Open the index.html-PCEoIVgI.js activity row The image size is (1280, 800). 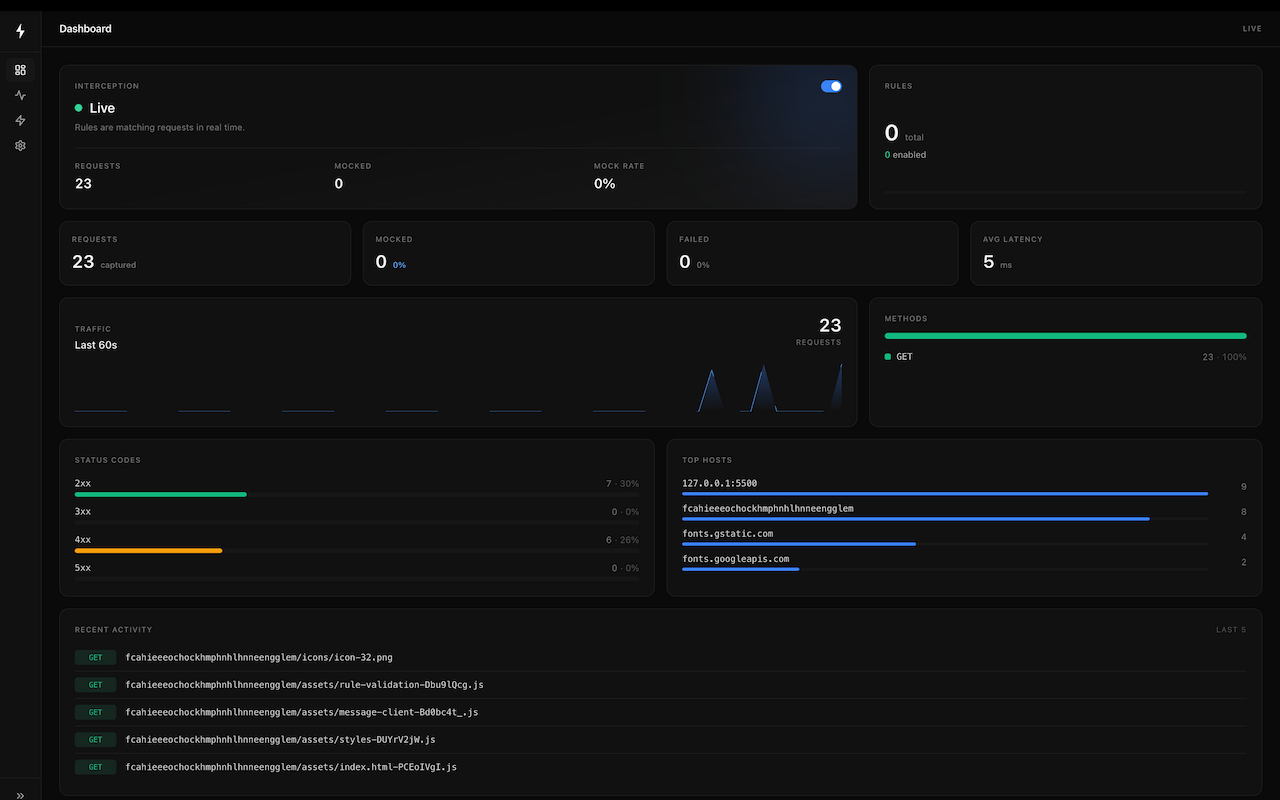click(660, 767)
